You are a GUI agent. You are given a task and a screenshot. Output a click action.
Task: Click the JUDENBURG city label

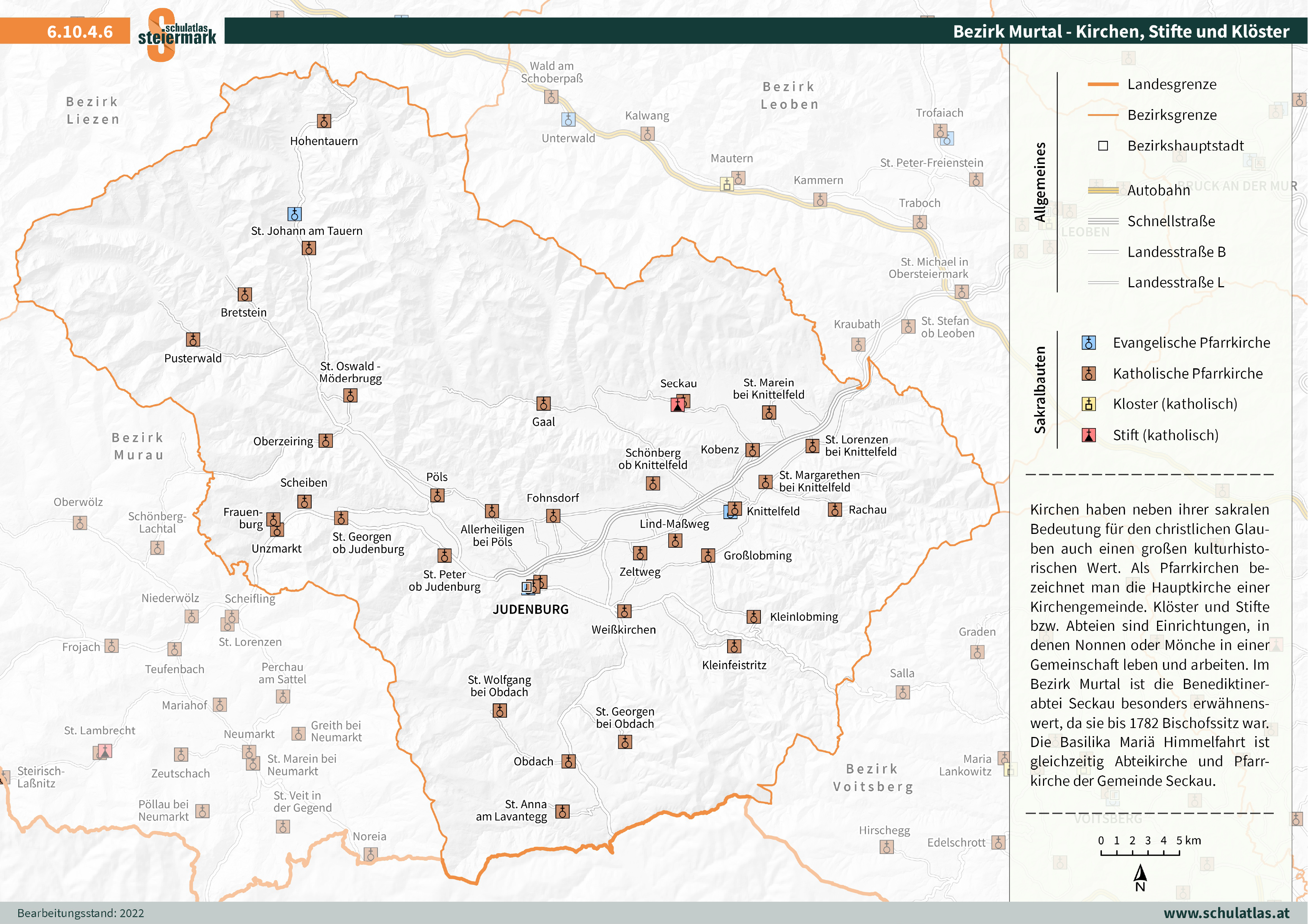(x=530, y=609)
